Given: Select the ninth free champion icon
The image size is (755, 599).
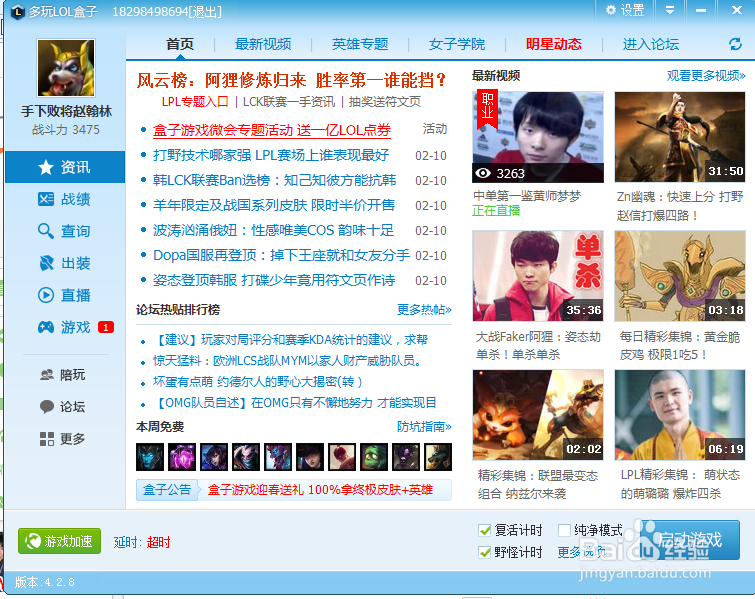Looking at the screenshot, I should (406, 457).
